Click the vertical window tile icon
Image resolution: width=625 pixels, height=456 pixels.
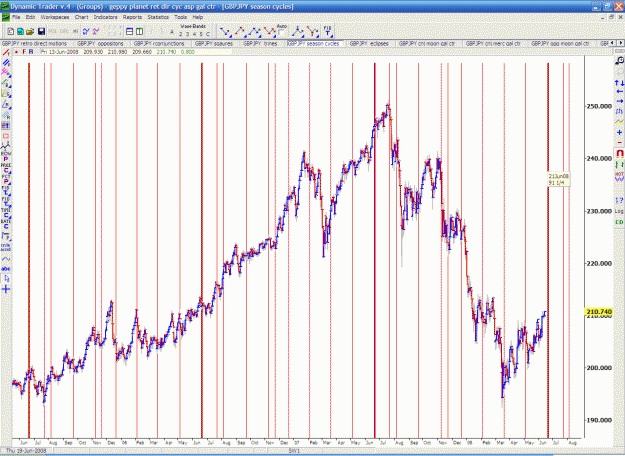tap(140, 31)
